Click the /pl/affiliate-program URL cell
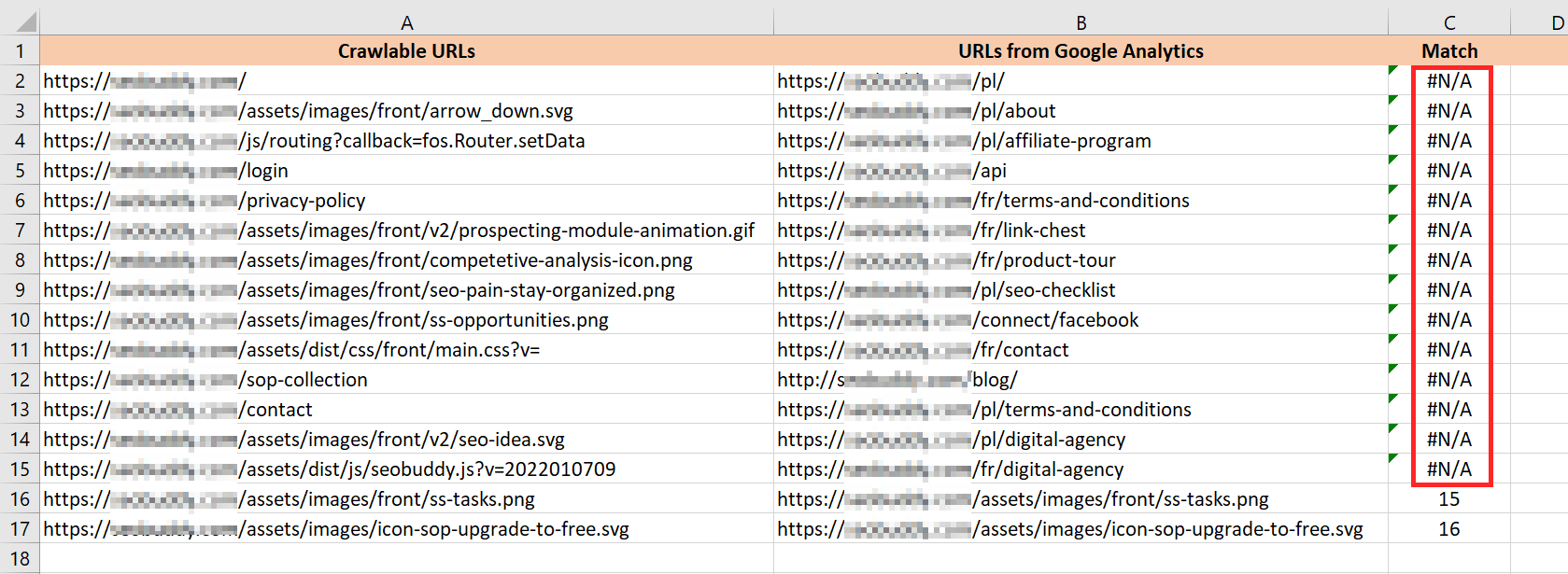 tap(1081, 141)
